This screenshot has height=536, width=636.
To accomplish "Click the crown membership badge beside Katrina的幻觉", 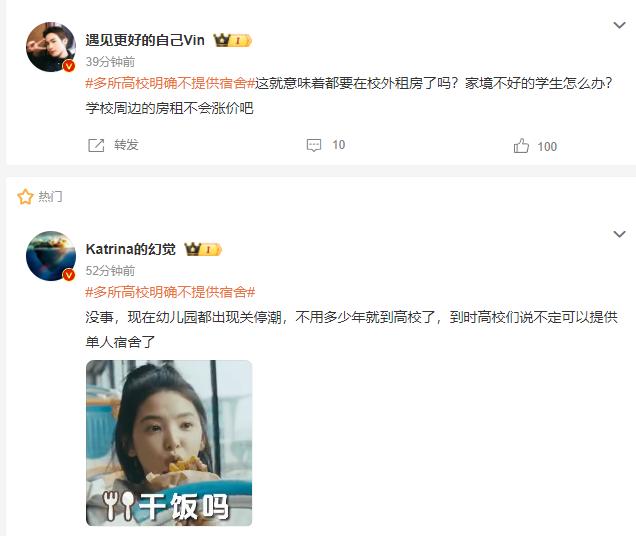I will (203, 249).
